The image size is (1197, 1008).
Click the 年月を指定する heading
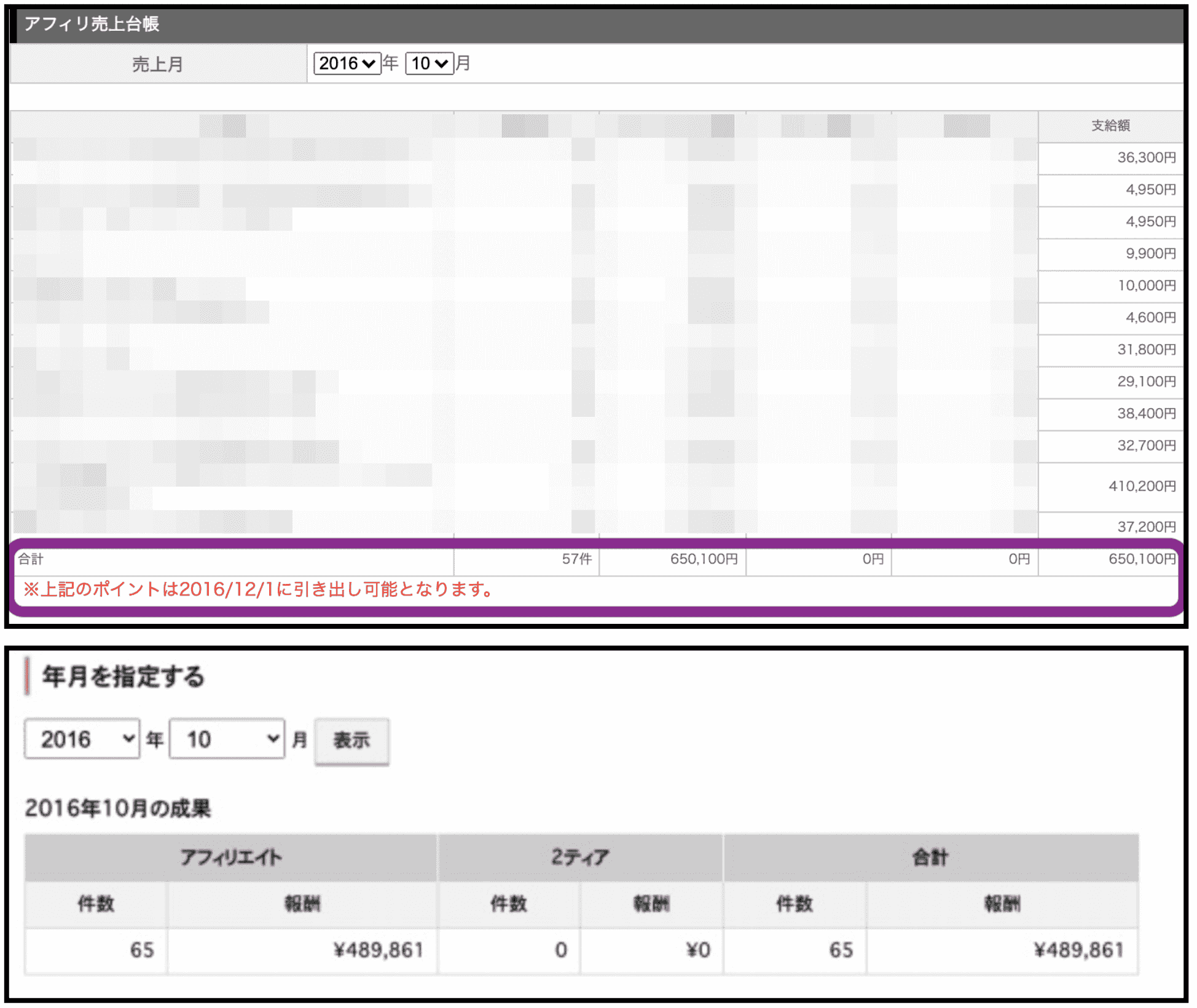pyautogui.click(x=123, y=677)
